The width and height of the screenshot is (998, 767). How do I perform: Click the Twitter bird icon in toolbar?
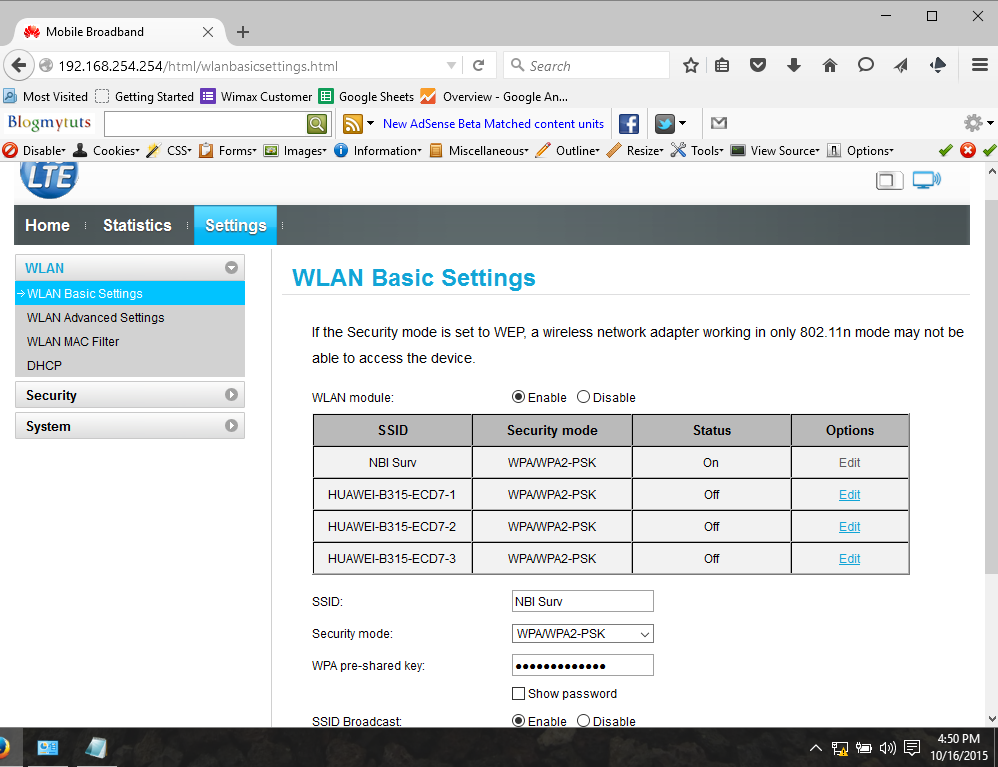point(664,123)
